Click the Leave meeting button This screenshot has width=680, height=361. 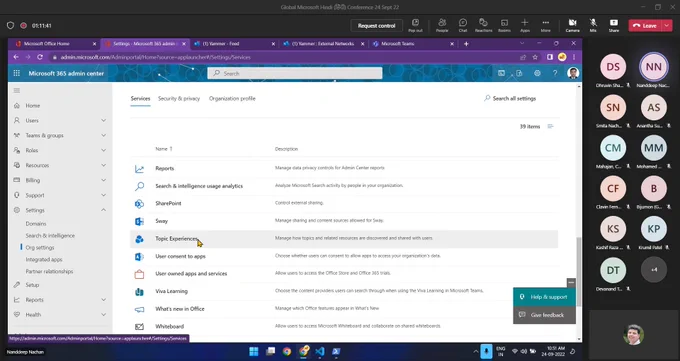click(645, 26)
